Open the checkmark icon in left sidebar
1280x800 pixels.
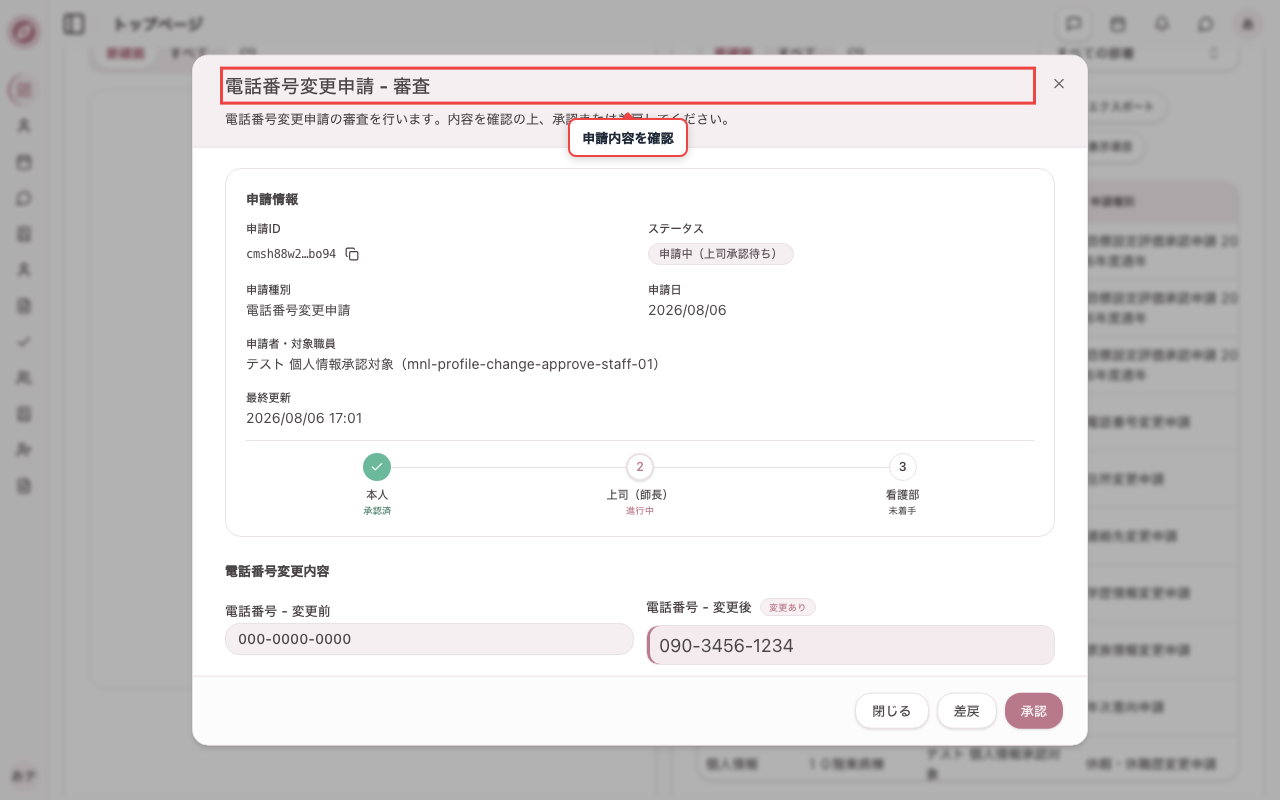pos(24,342)
